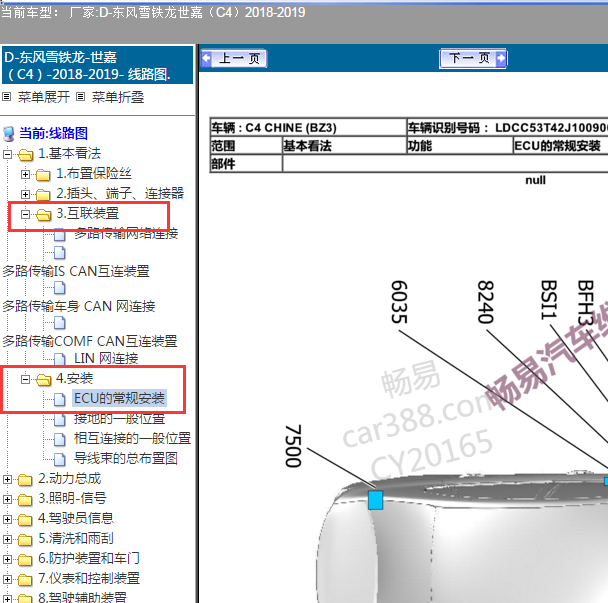Select 5.清洗和雨刮 folder label
Image resolution: width=608 pixels, height=603 pixels.
(76, 538)
